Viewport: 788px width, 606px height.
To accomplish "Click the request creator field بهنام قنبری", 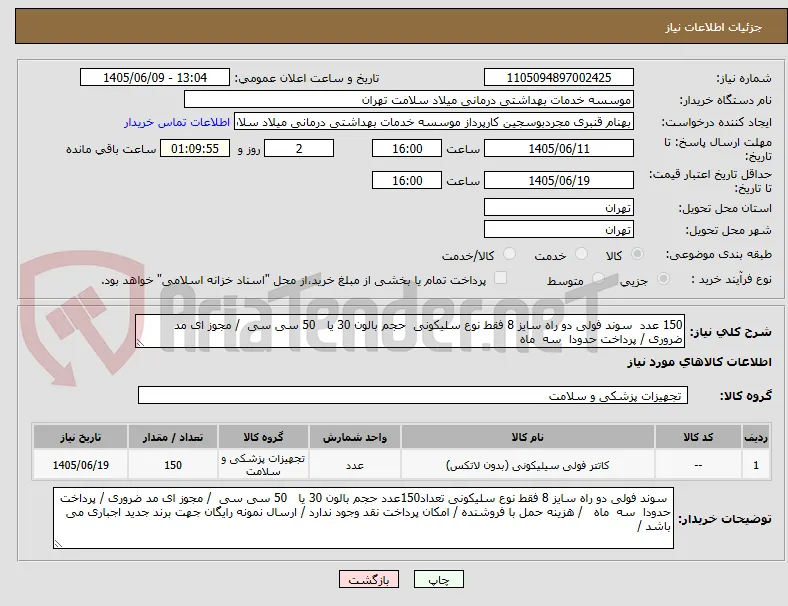I will 434,122.
